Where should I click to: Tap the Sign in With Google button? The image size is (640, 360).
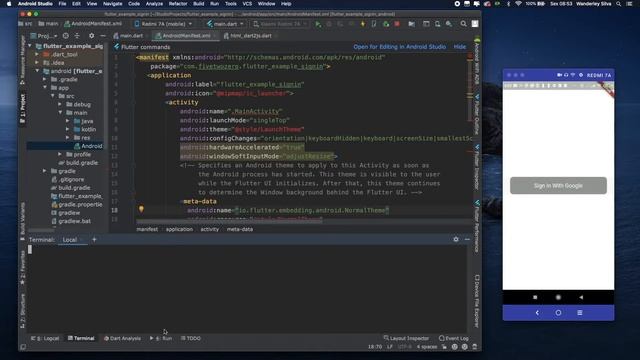pos(558,186)
